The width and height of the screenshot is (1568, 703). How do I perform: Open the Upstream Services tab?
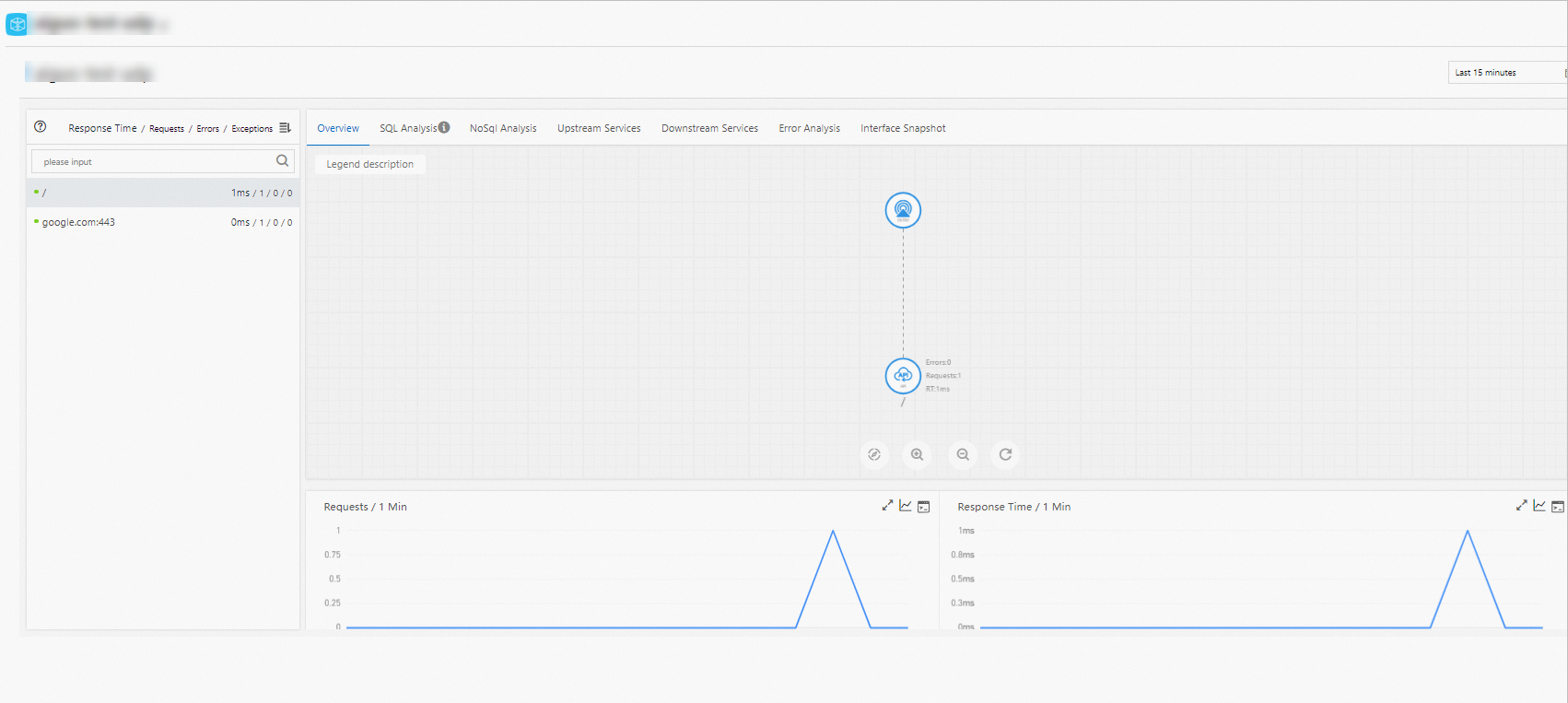click(x=599, y=128)
